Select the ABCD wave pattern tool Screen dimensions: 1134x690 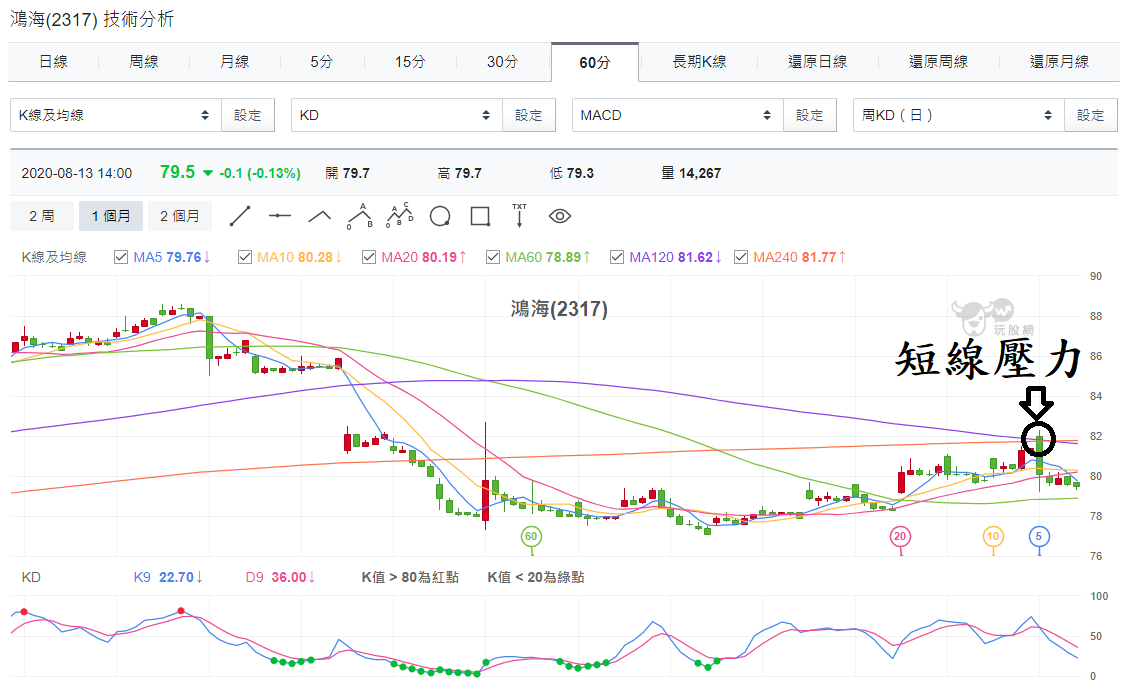click(x=400, y=216)
